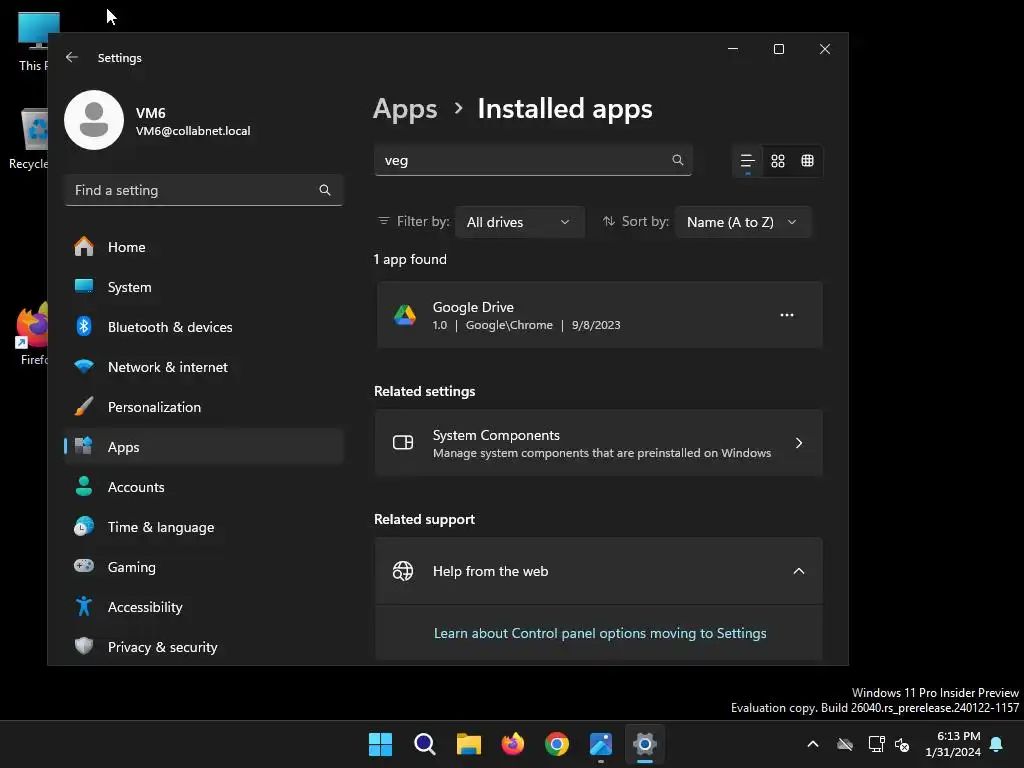Click the Network wifi icon in sidebar
The height and width of the screenshot is (768, 1024).
pos(84,366)
